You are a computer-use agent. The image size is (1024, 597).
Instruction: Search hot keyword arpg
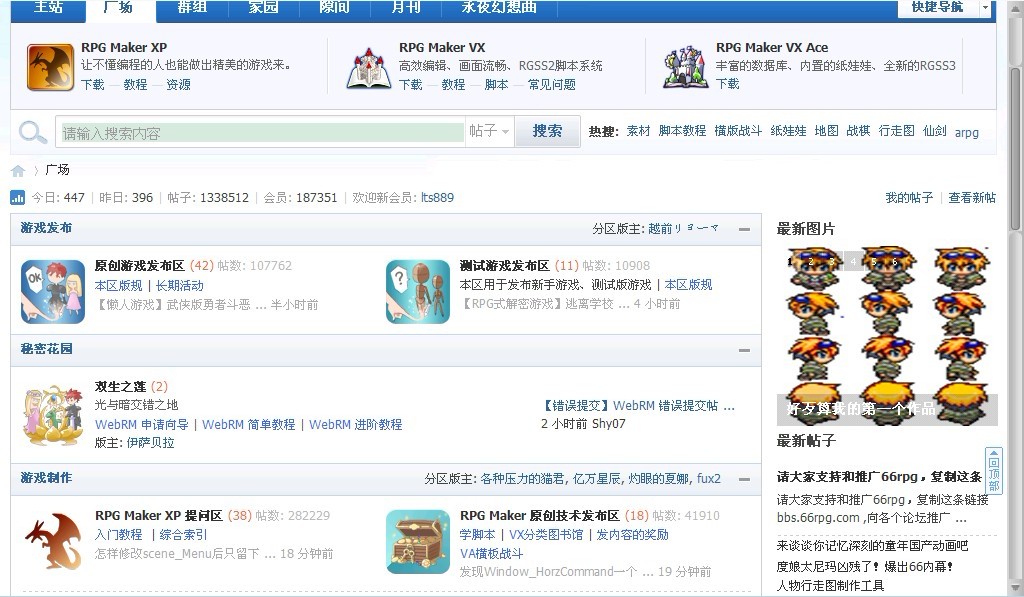[x=967, y=133]
